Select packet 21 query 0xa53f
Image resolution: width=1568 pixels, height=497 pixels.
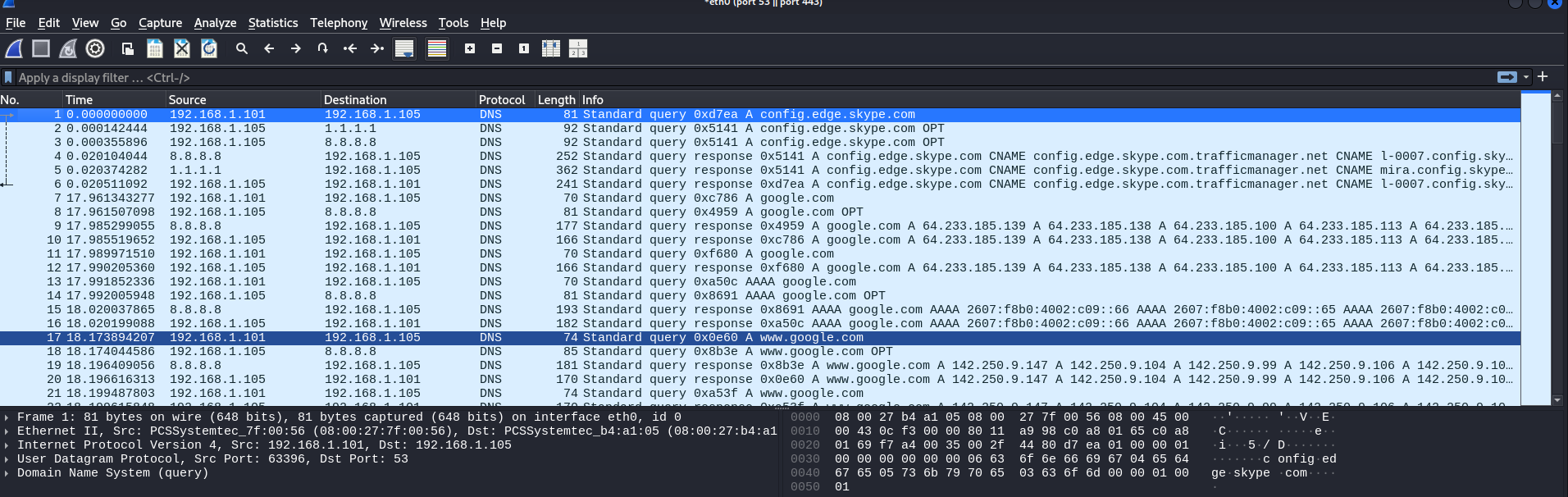pyautogui.click(x=760, y=394)
